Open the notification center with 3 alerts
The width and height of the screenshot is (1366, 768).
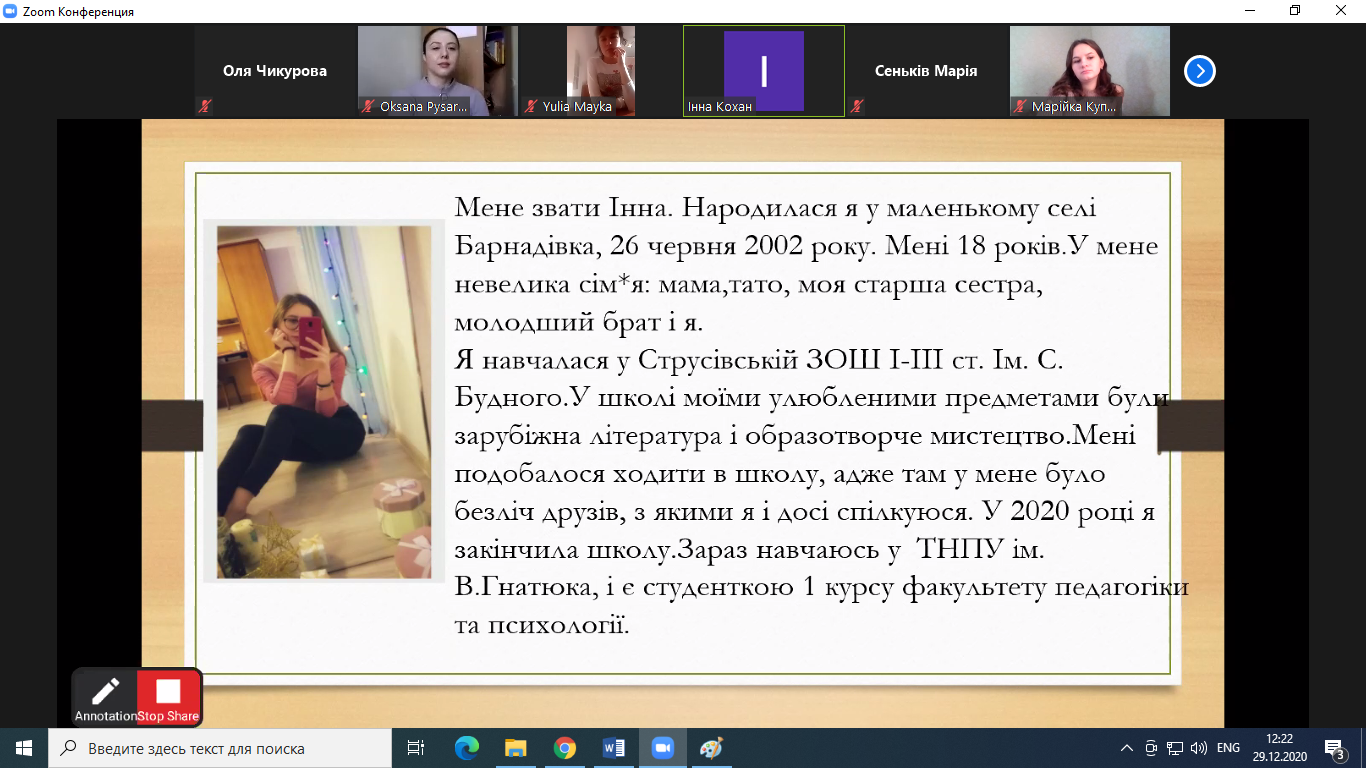point(1334,748)
